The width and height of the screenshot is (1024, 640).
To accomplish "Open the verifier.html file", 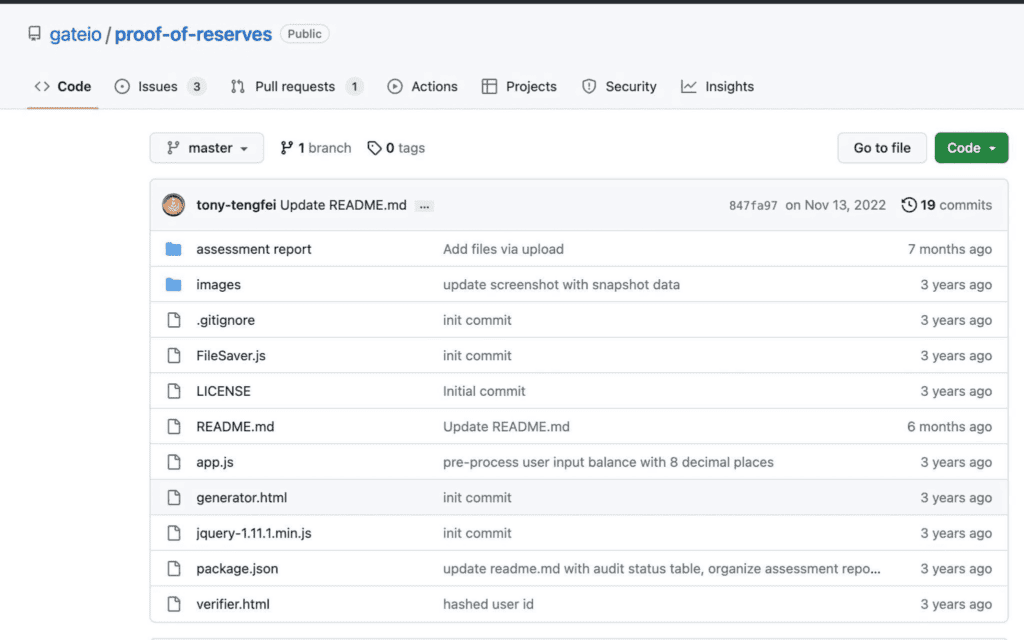I will point(232,603).
